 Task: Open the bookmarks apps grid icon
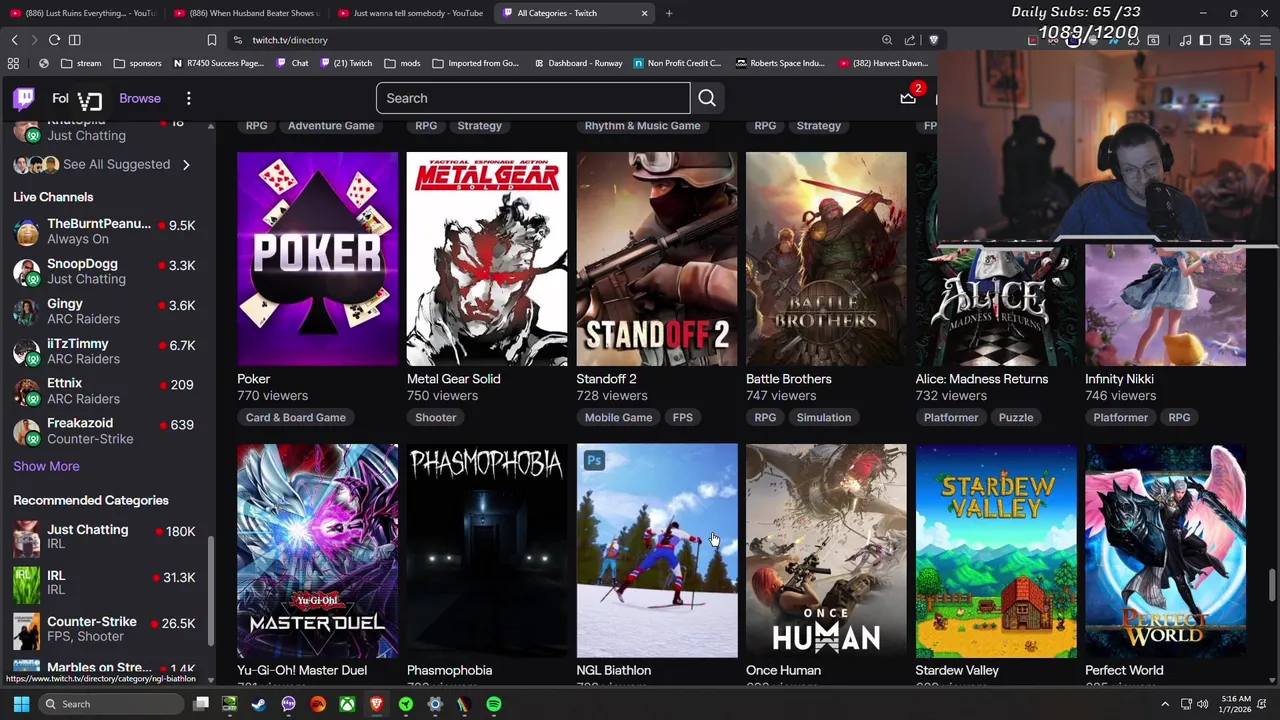click(x=13, y=63)
